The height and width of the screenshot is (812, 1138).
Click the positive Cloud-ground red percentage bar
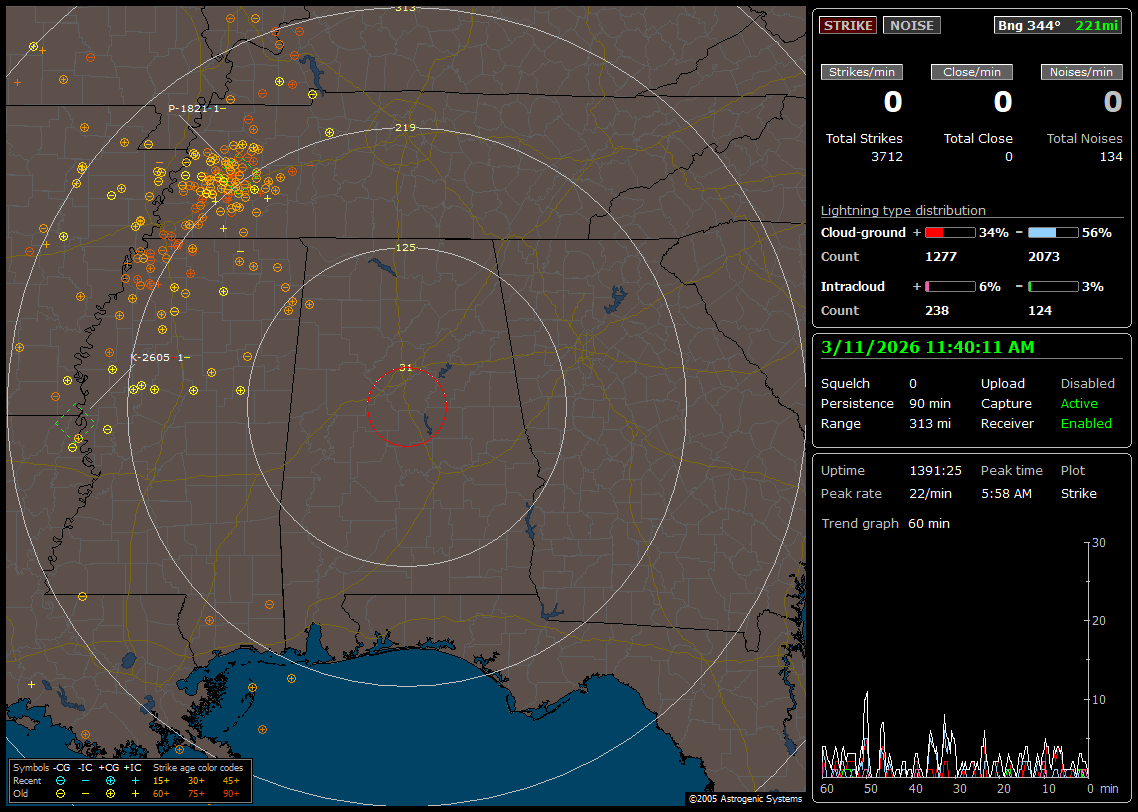949,233
